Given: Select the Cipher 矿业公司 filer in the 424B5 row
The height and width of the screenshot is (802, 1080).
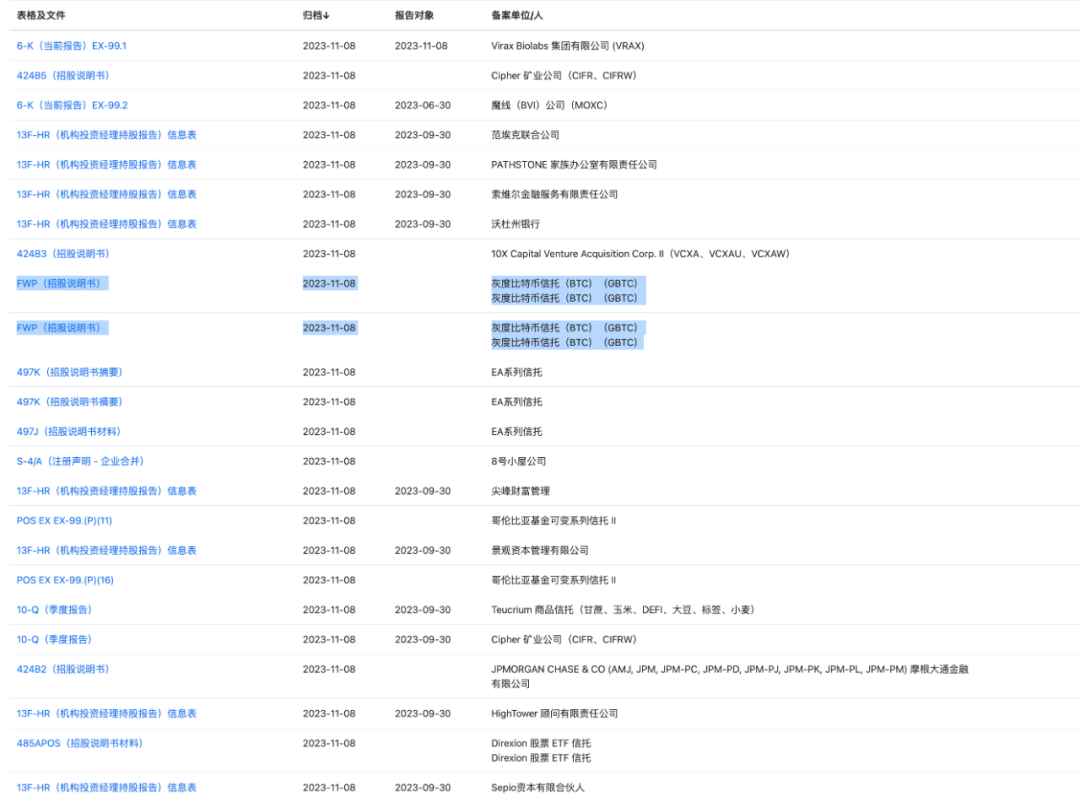Looking at the screenshot, I should point(563,75).
